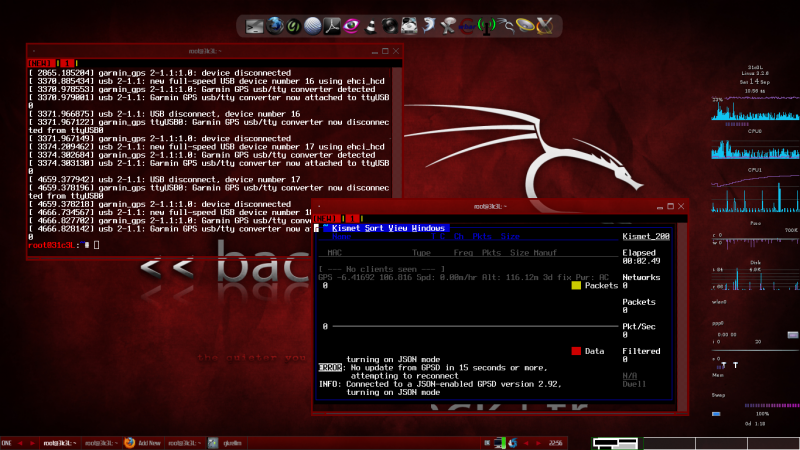Click the shark fin icon in the dock

point(430,24)
